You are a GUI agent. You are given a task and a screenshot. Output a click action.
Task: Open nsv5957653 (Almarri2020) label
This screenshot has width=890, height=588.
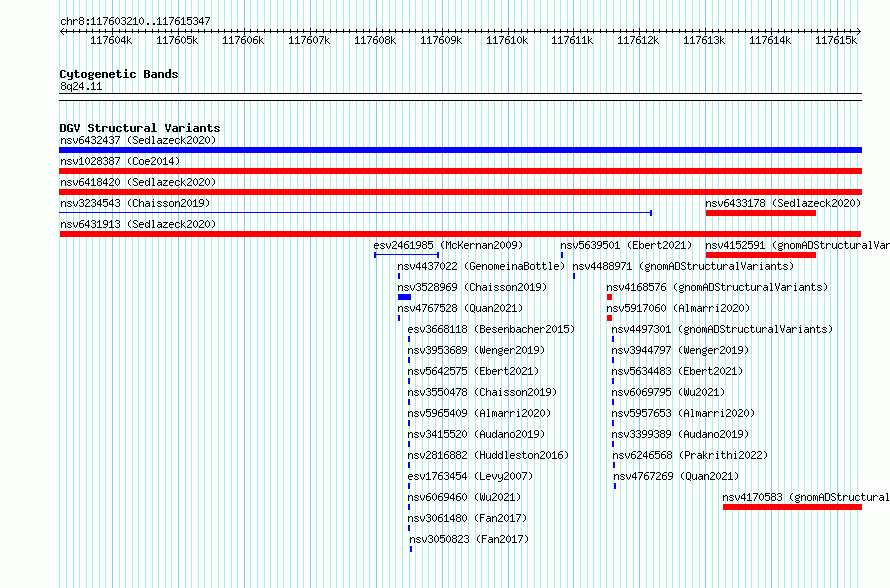(683, 413)
